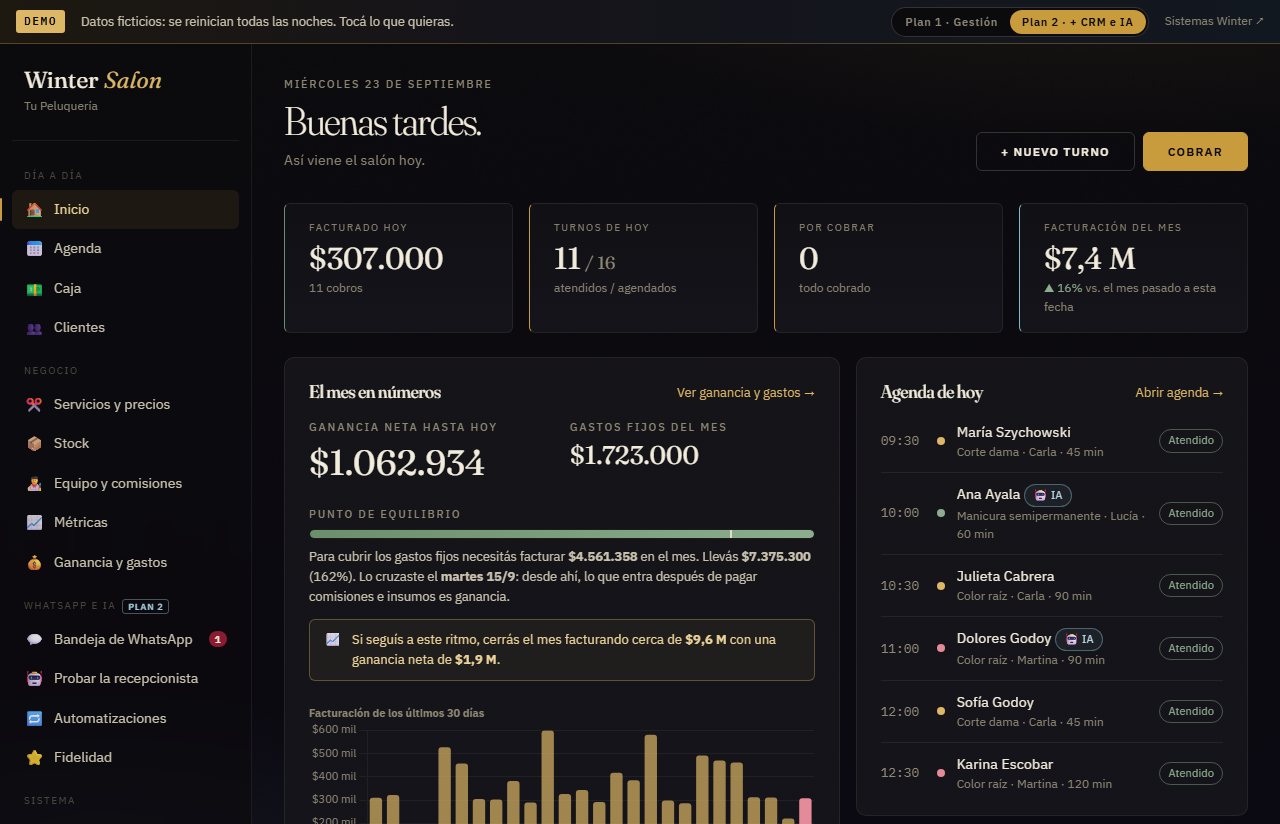Switch to Plan 1 · Gestión

[951, 22]
